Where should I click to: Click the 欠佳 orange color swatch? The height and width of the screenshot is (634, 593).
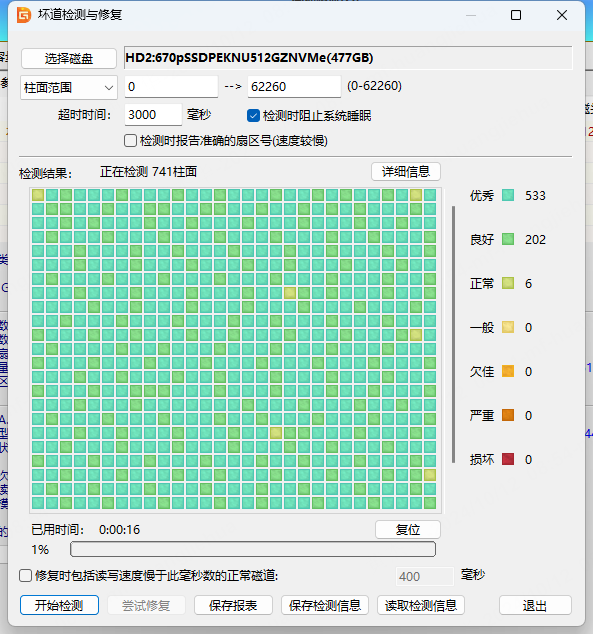tap(508, 371)
